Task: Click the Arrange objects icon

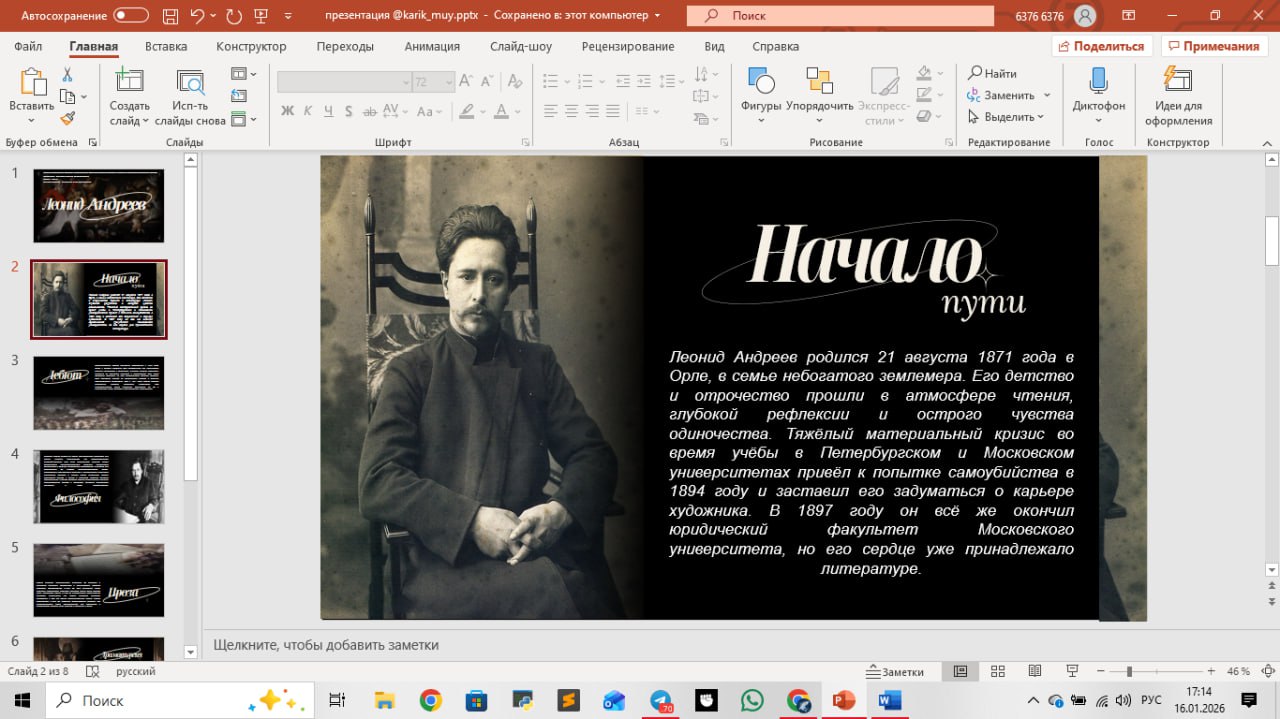Action: pos(819,81)
